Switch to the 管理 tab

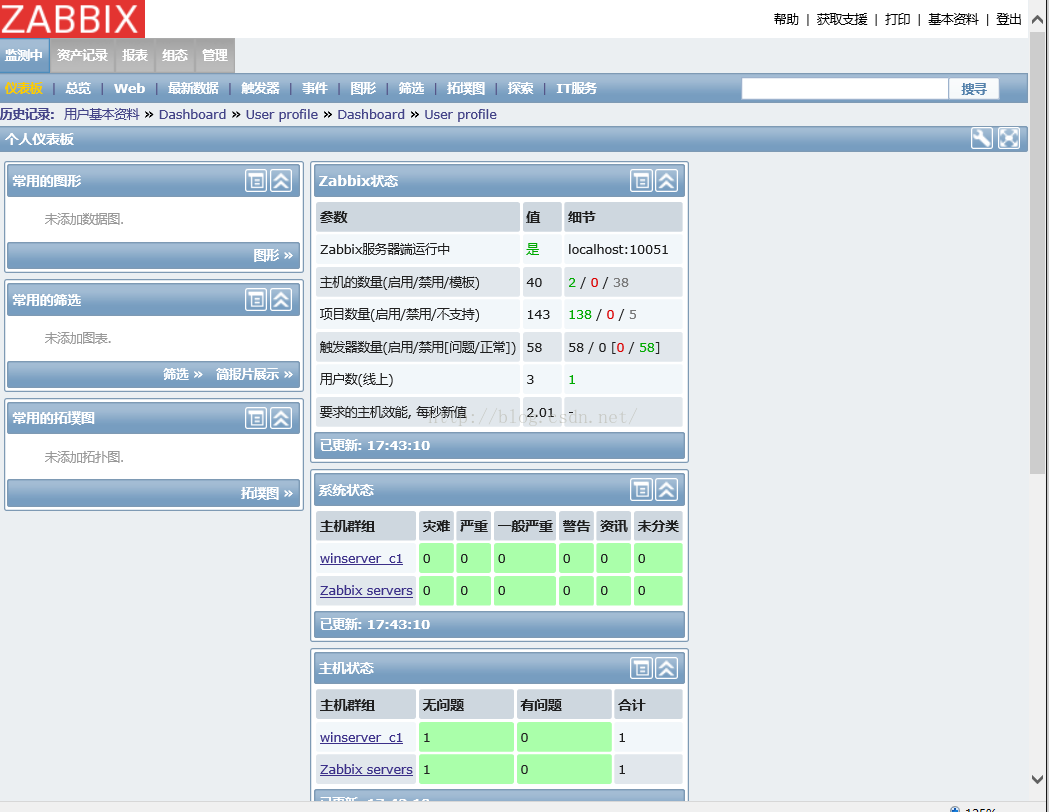pos(215,56)
